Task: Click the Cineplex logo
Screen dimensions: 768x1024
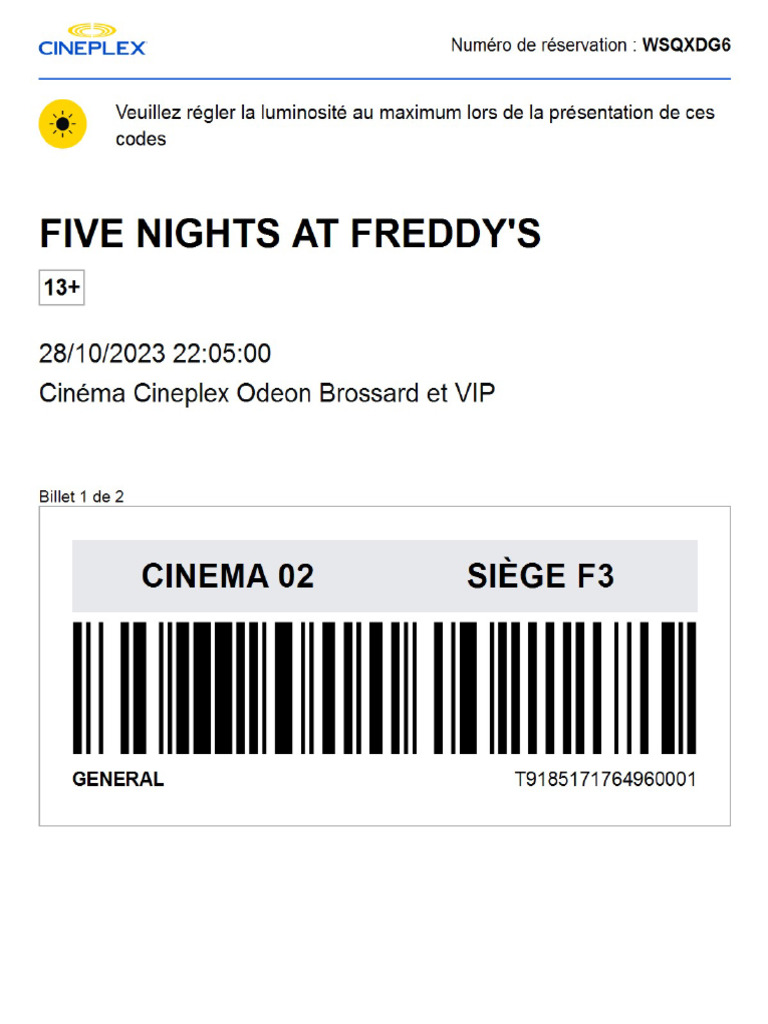Action: (92, 40)
